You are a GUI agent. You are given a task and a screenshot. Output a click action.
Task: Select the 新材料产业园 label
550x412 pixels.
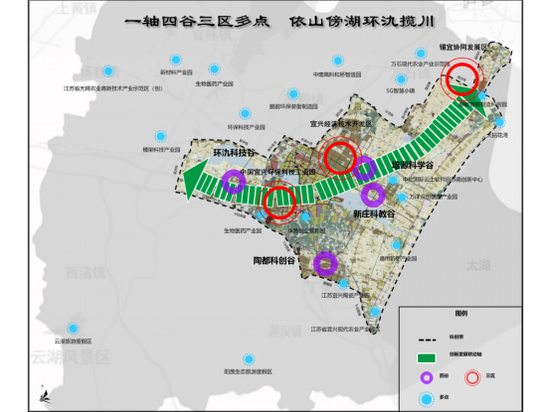176,72
